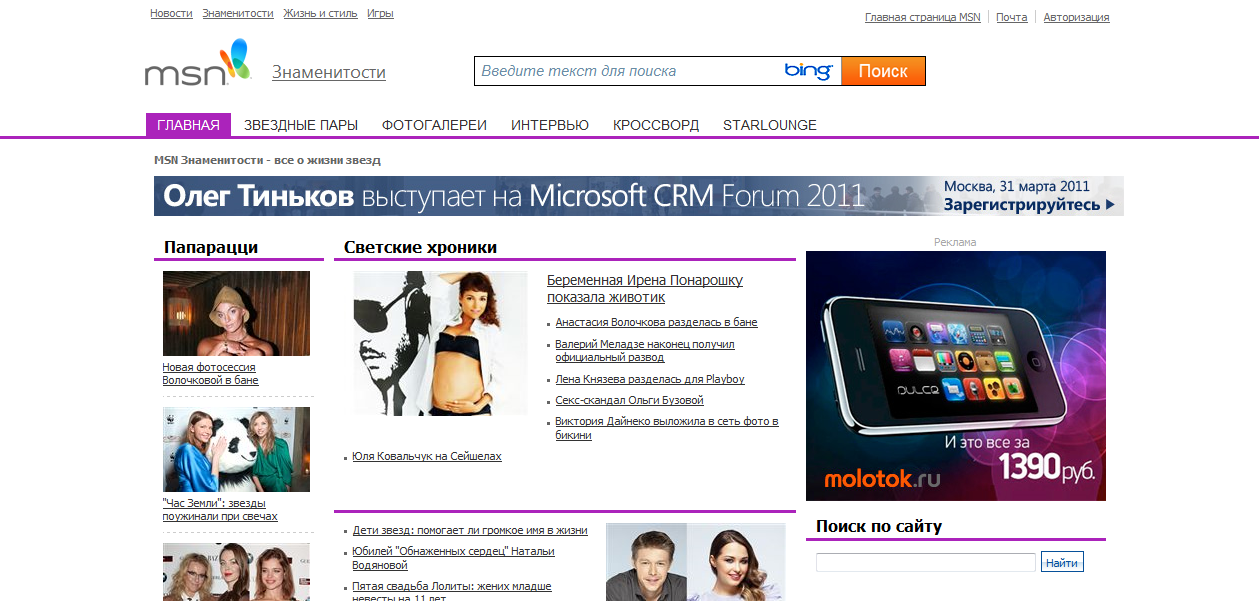Click the Авторизация link
Screen dimensions: 1259x601
tap(1076, 16)
